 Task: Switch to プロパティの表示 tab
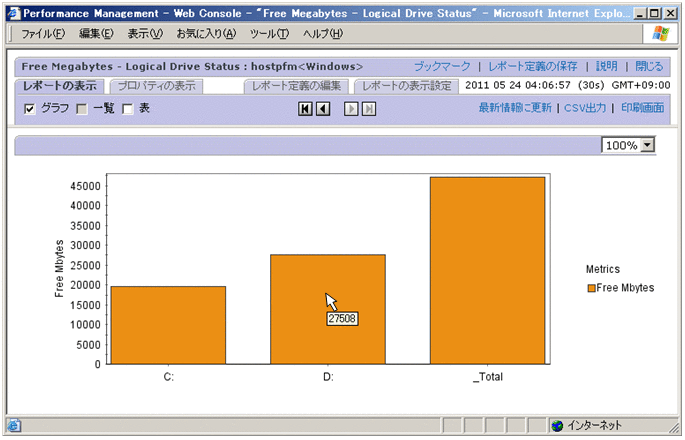tap(156, 86)
